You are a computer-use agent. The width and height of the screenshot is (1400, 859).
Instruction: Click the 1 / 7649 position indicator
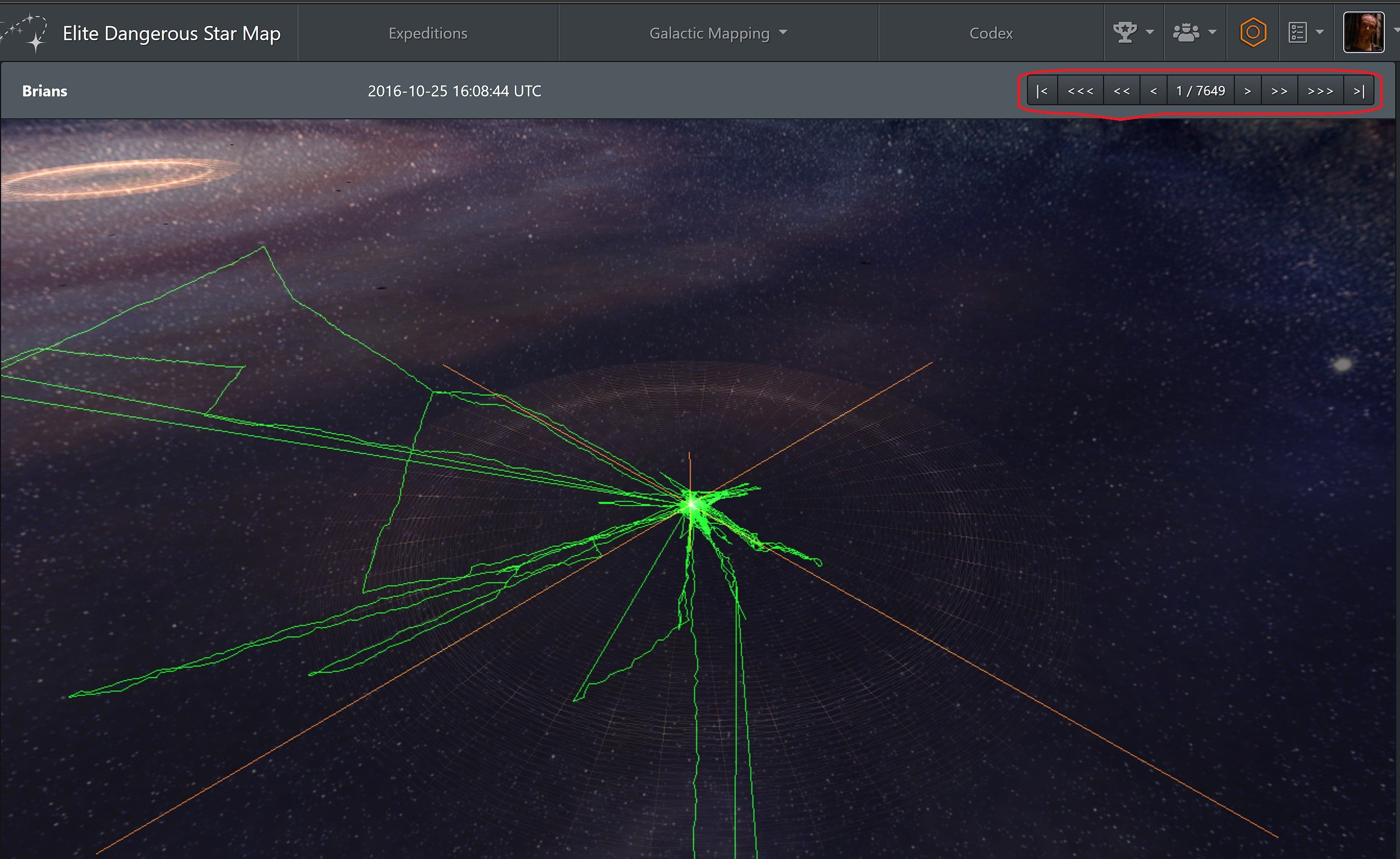(1200, 91)
